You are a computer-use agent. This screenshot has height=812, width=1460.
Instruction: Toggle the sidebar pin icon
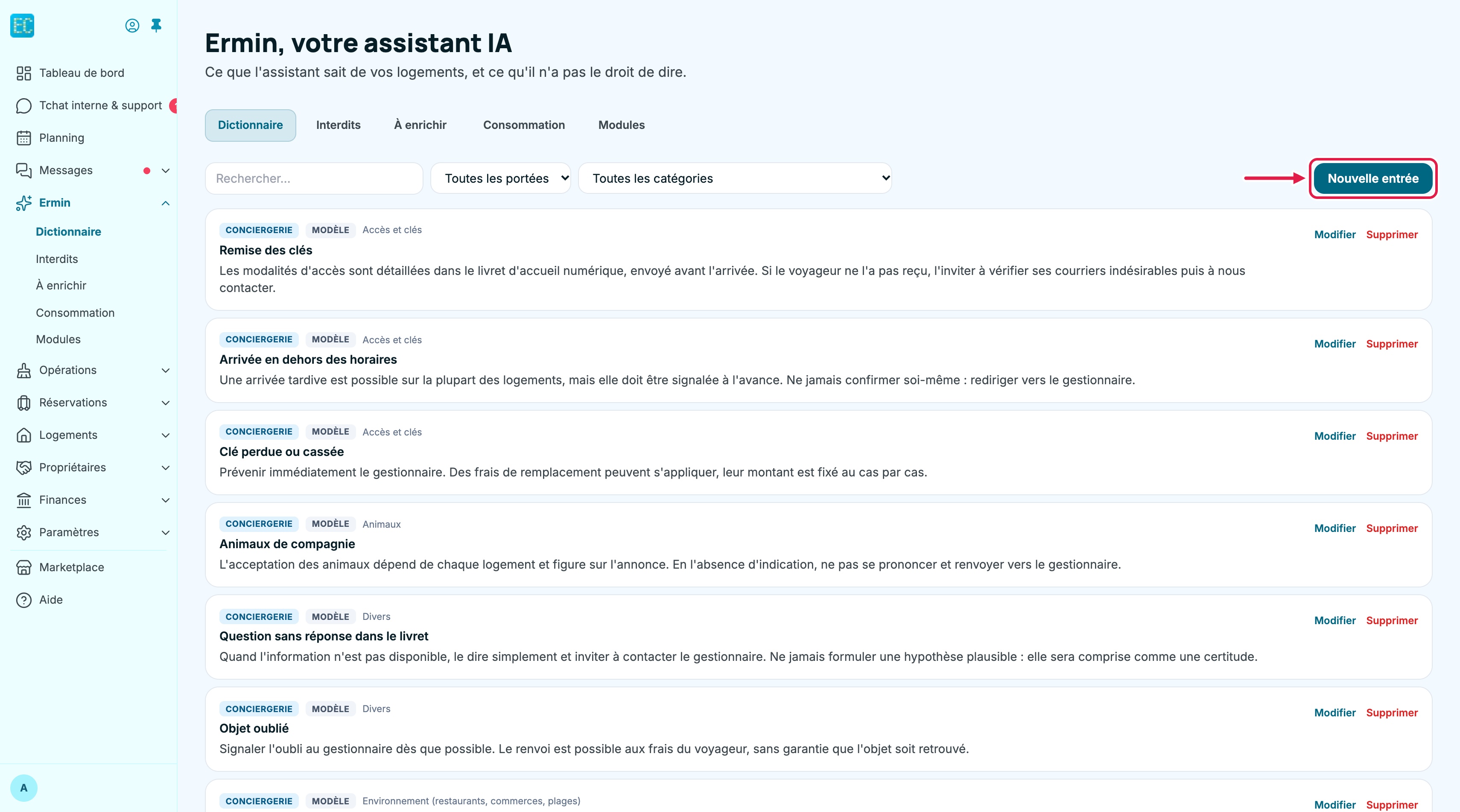[156, 26]
